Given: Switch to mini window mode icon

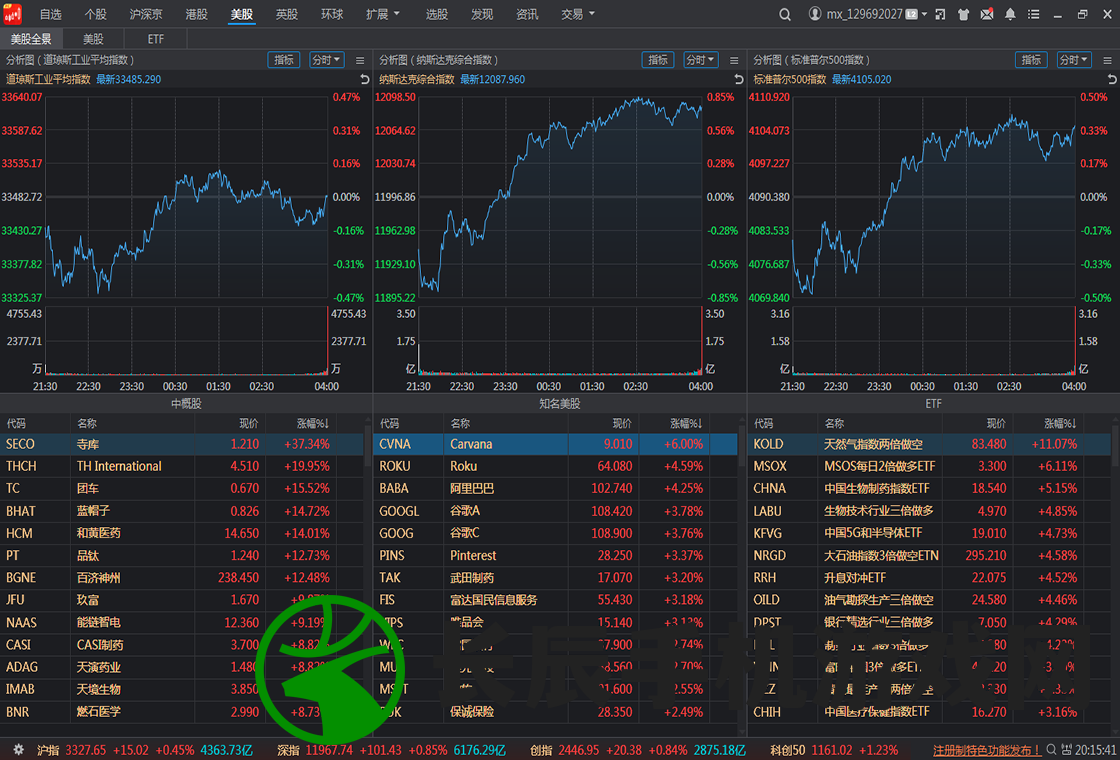Looking at the screenshot, I should pyautogui.click(x=941, y=14).
